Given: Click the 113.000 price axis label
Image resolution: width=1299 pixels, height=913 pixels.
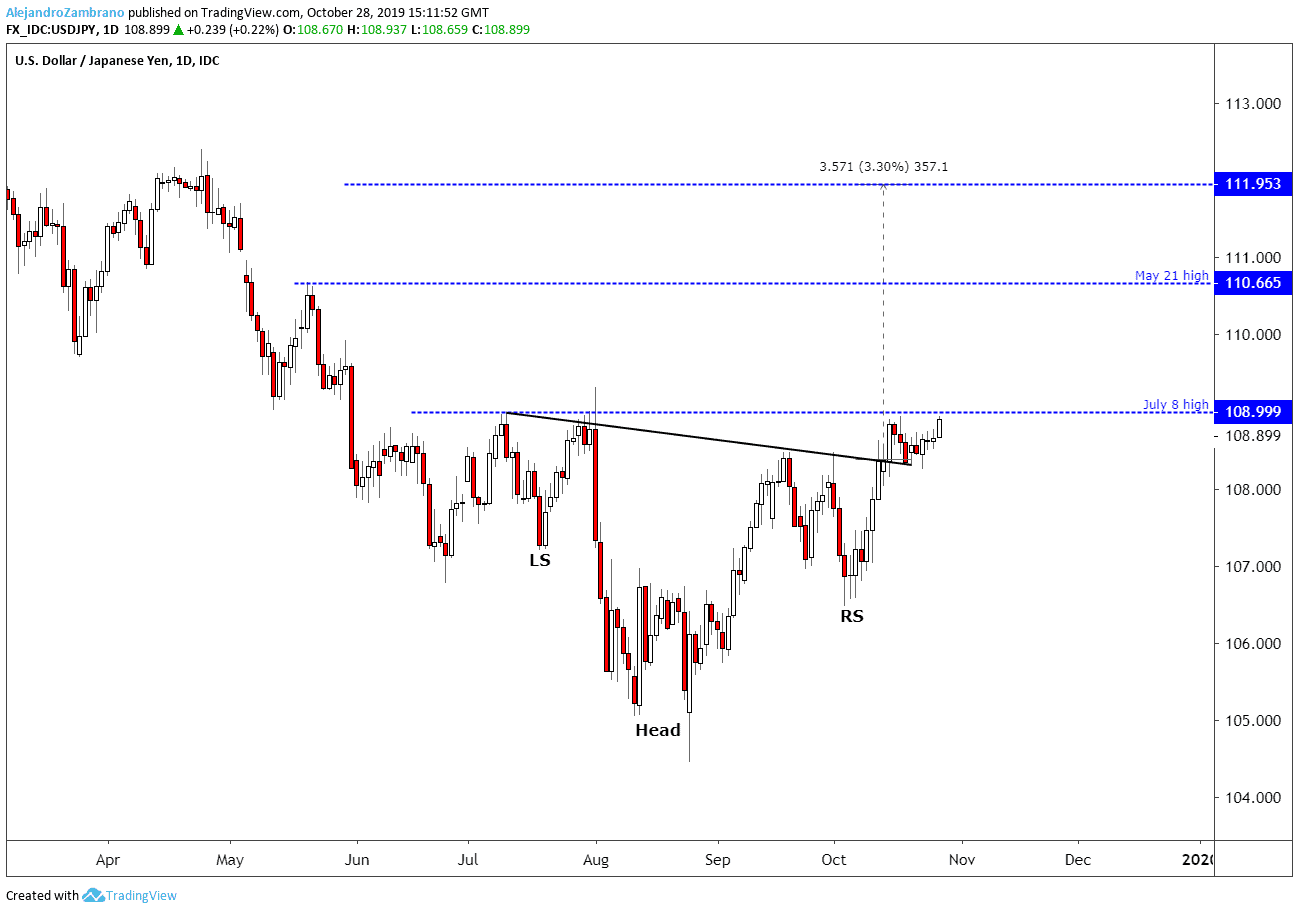Looking at the screenshot, I should pos(1252,103).
